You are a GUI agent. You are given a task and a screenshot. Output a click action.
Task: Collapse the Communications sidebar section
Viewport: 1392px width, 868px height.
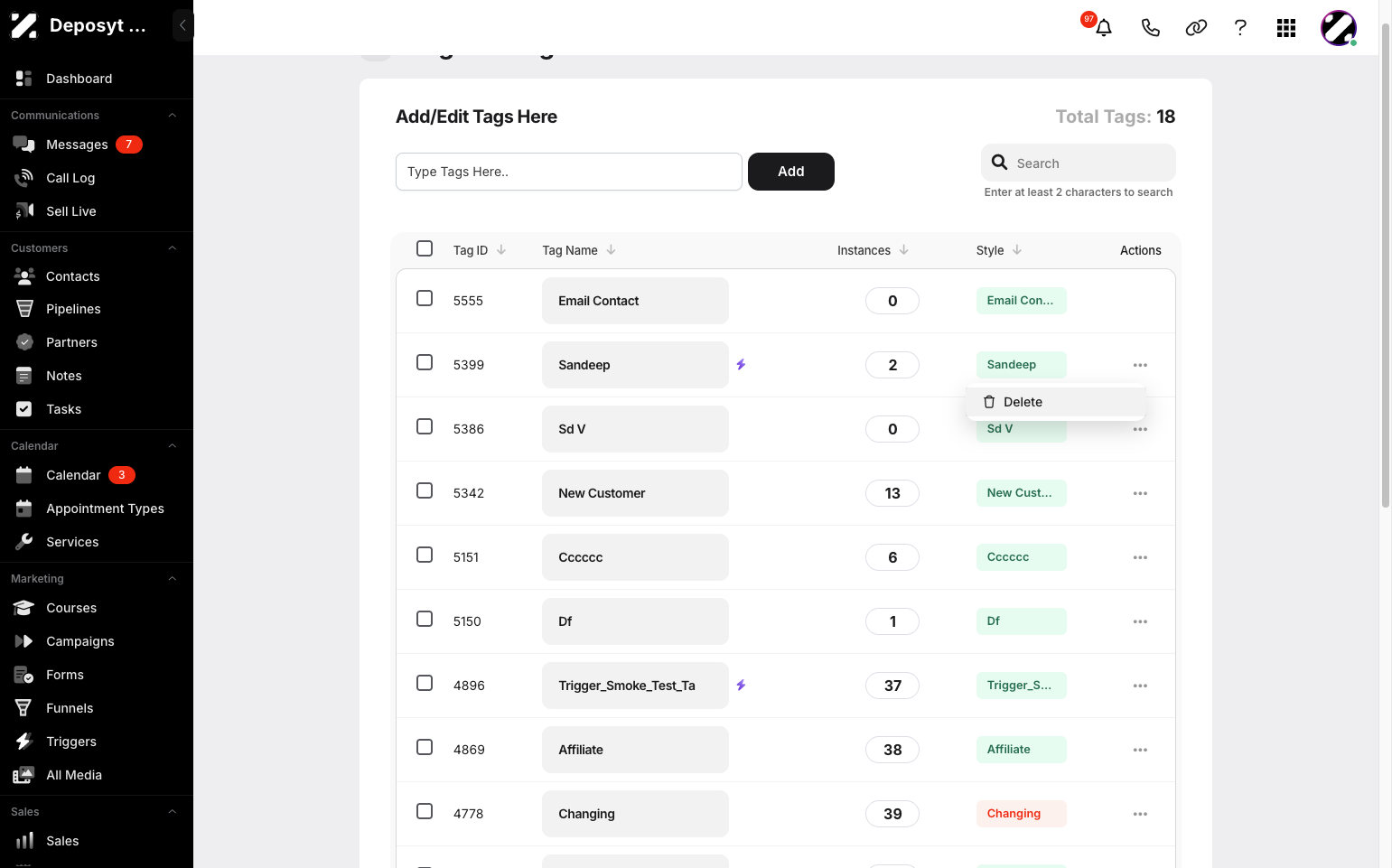tap(172, 116)
